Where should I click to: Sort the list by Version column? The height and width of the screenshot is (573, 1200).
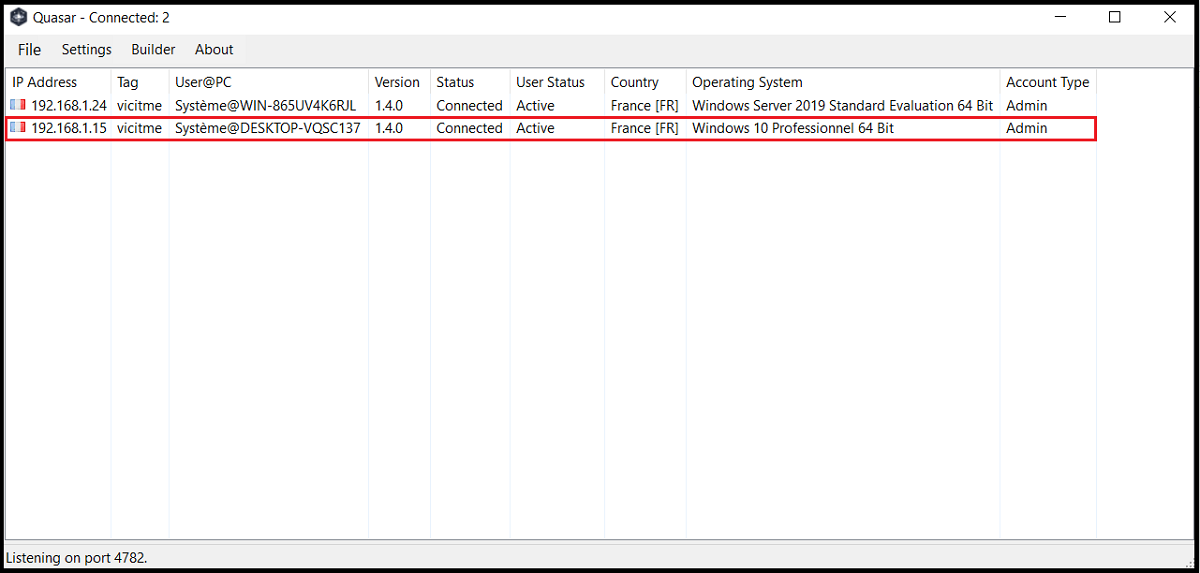click(x=397, y=82)
